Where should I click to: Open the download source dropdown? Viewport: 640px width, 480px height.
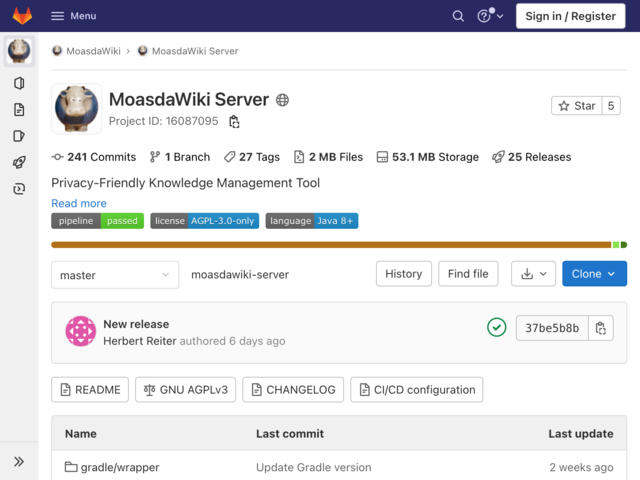533,274
